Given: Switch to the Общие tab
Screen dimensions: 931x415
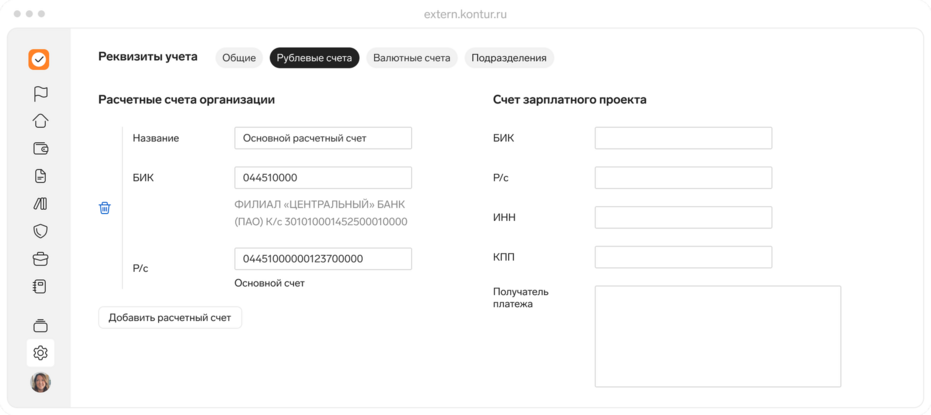Looking at the screenshot, I should pyautogui.click(x=239, y=58).
